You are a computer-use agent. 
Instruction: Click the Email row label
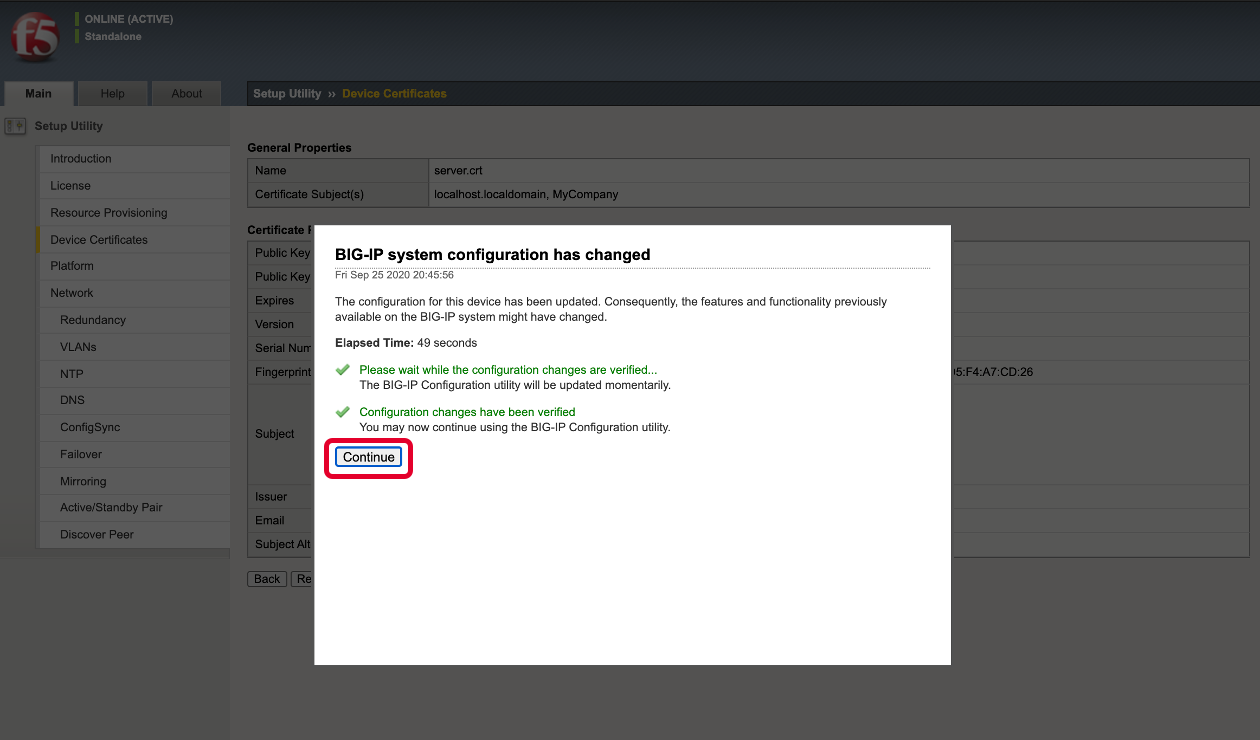[270, 520]
